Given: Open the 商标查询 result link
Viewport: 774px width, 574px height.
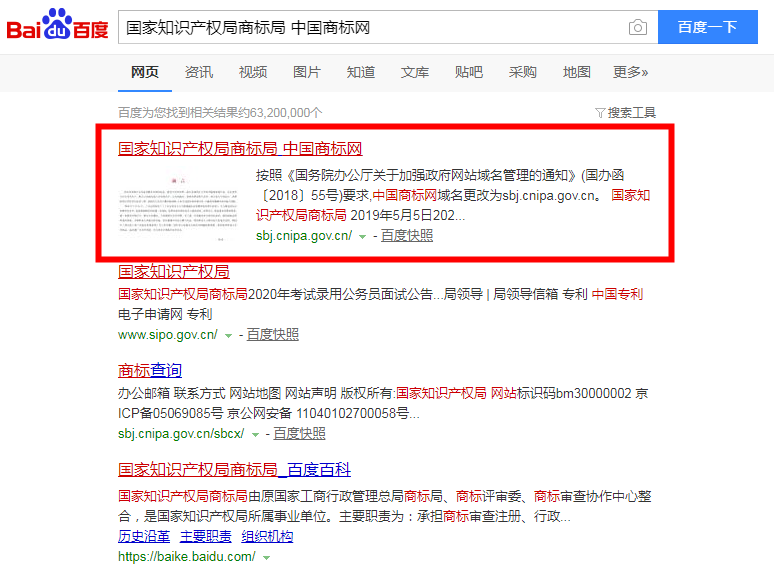Looking at the screenshot, I should [150, 370].
